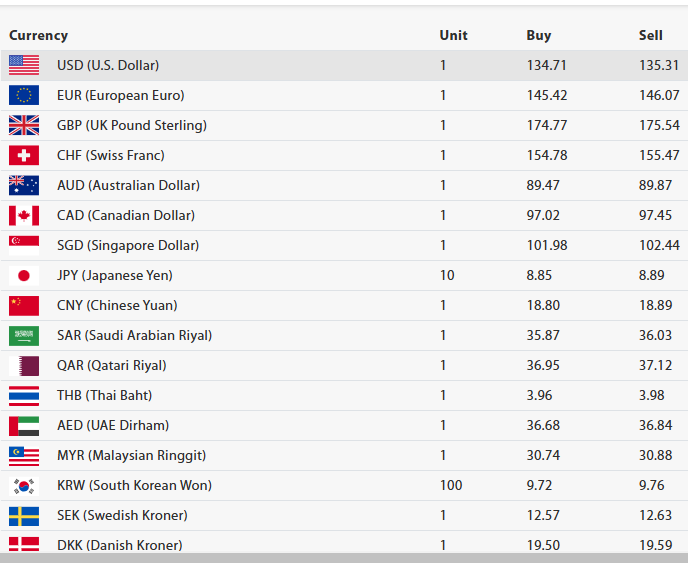Click the Unit column header
The height and width of the screenshot is (563, 688).
point(453,35)
